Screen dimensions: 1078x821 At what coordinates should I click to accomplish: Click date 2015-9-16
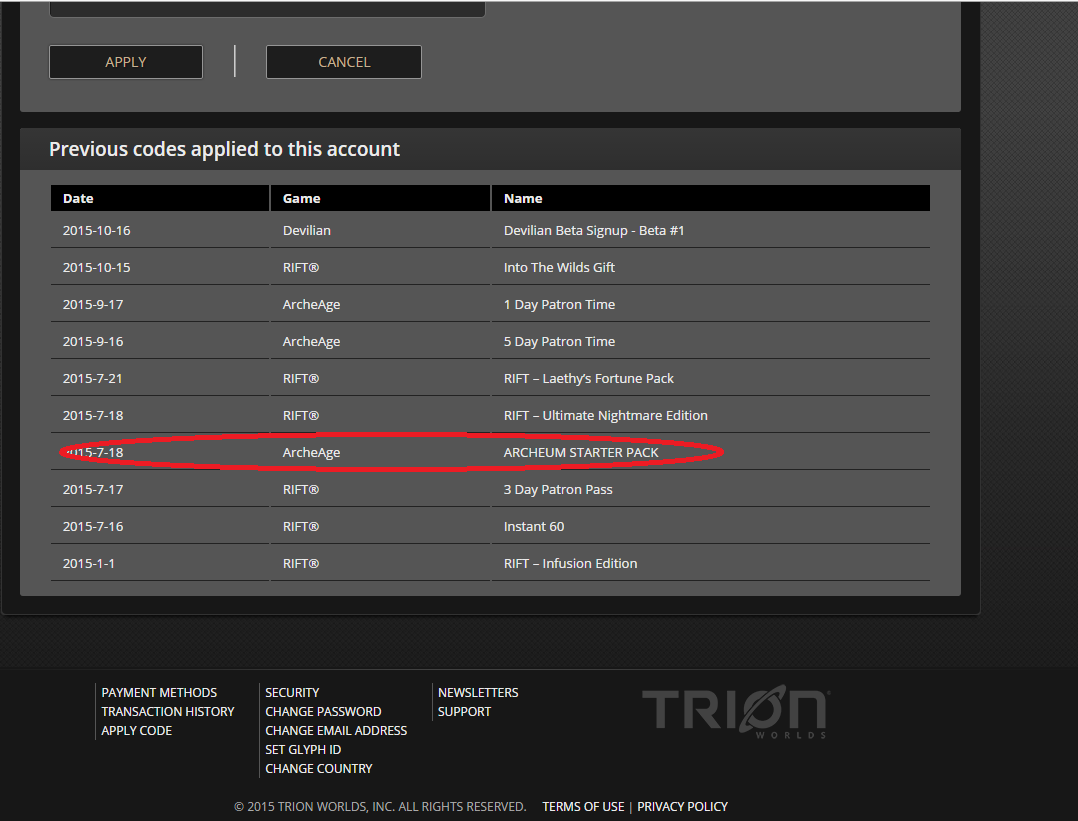click(x=93, y=342)
